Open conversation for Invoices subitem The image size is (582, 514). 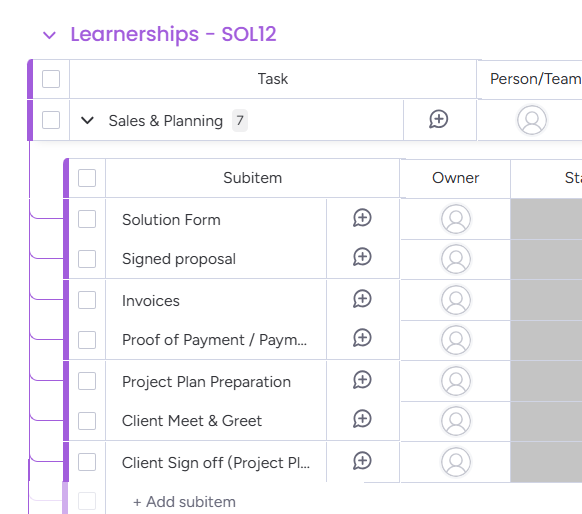click(x=362, y=299)
